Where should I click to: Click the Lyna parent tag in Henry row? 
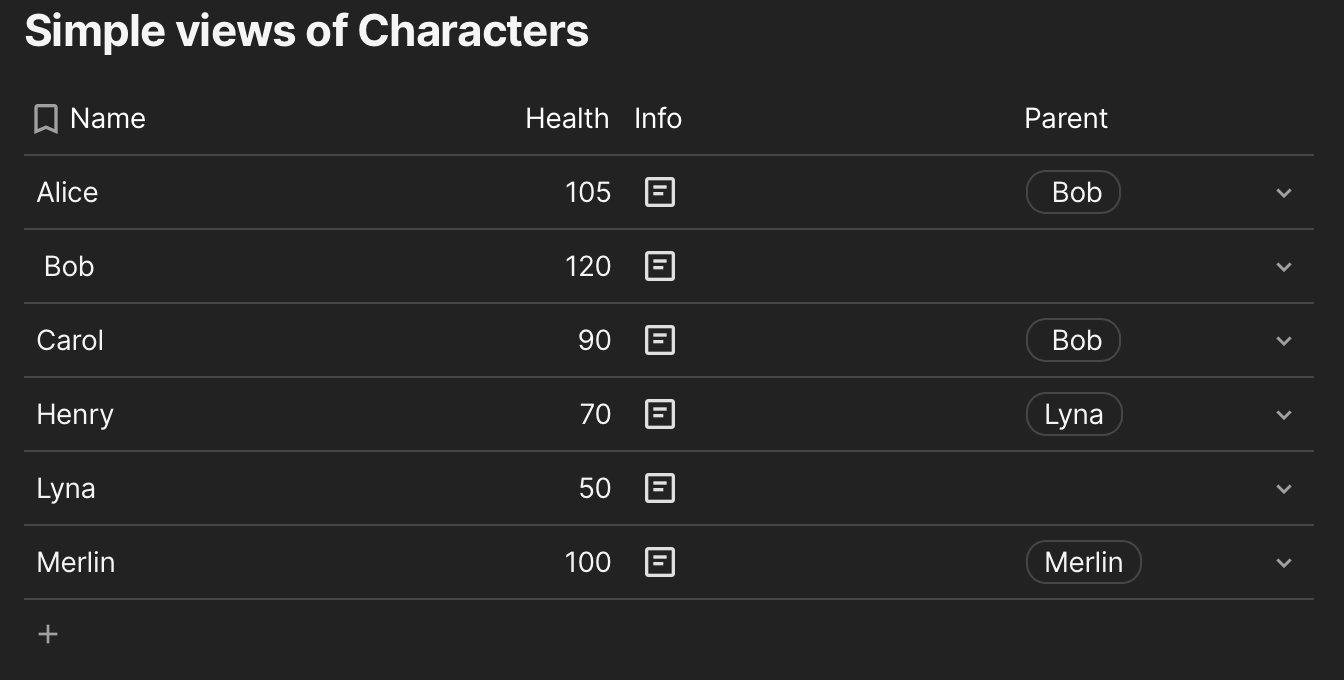pos(1074,414)
